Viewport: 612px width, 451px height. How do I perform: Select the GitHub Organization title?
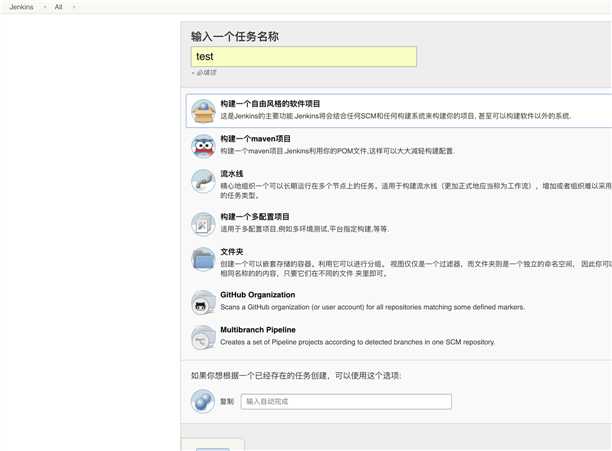pyautogui.click(x=258, y=295)
